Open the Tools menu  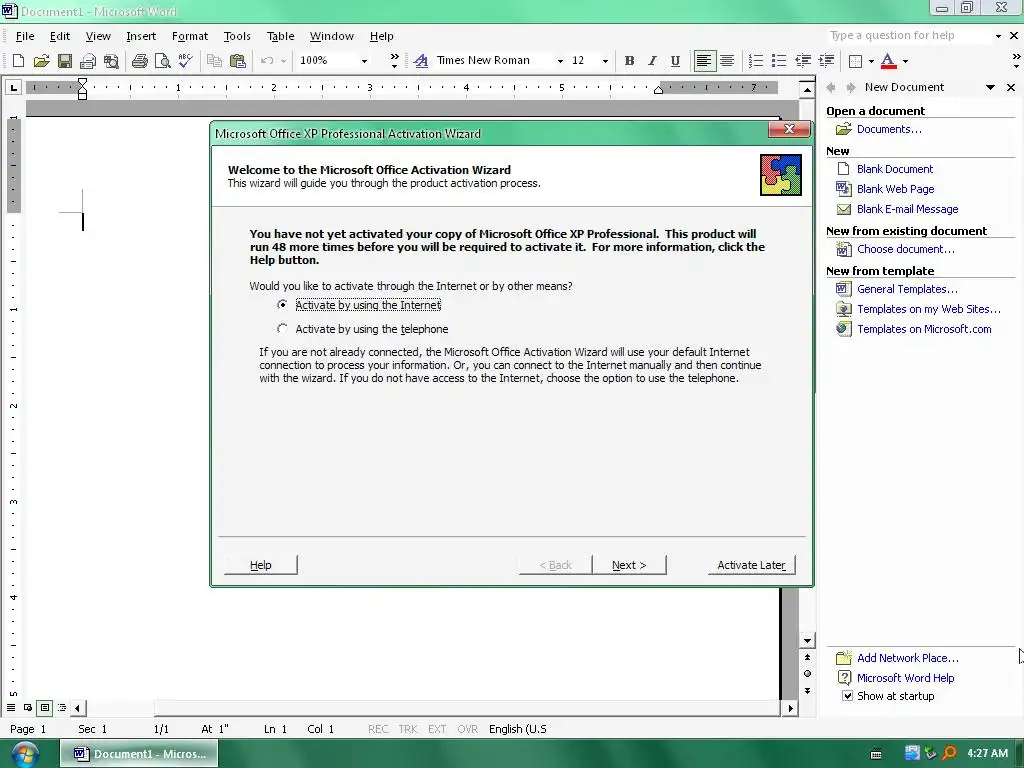tap(237, 36)
